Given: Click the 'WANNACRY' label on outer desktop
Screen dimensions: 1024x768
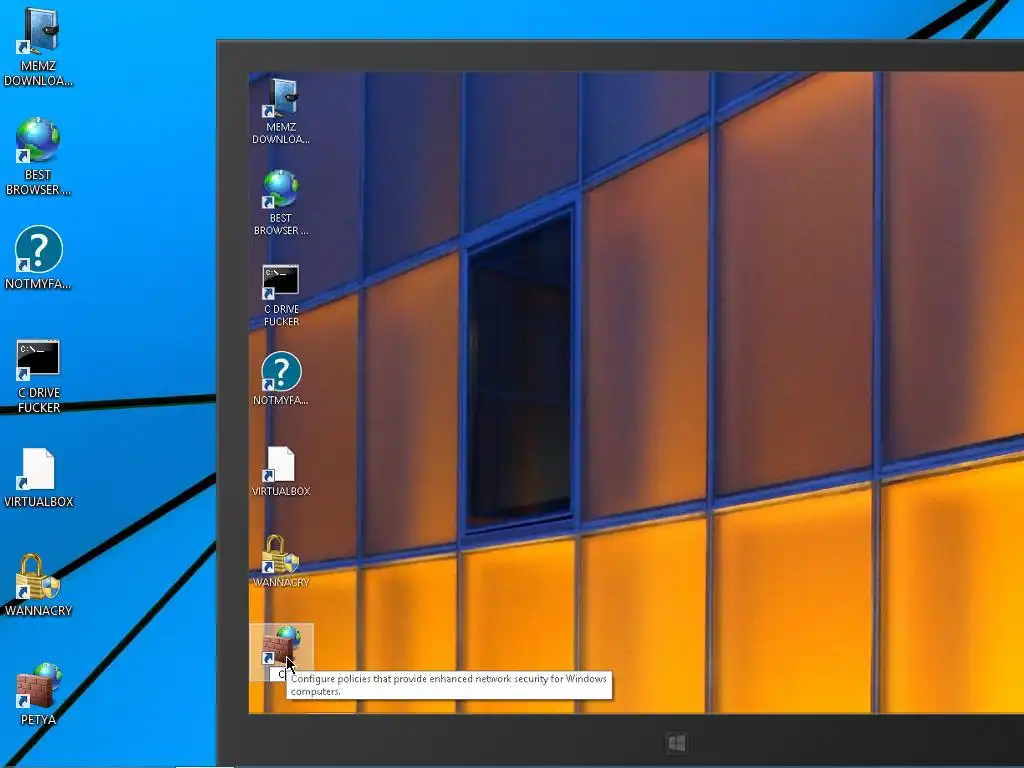Looking at the screenshot, I should click(x=38, y=611).
